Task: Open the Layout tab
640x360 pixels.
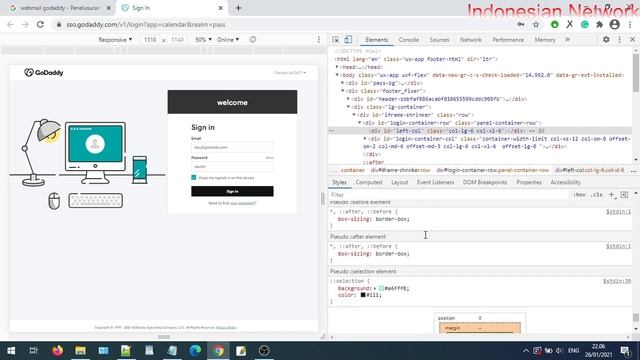Action: tap(400, 182)
